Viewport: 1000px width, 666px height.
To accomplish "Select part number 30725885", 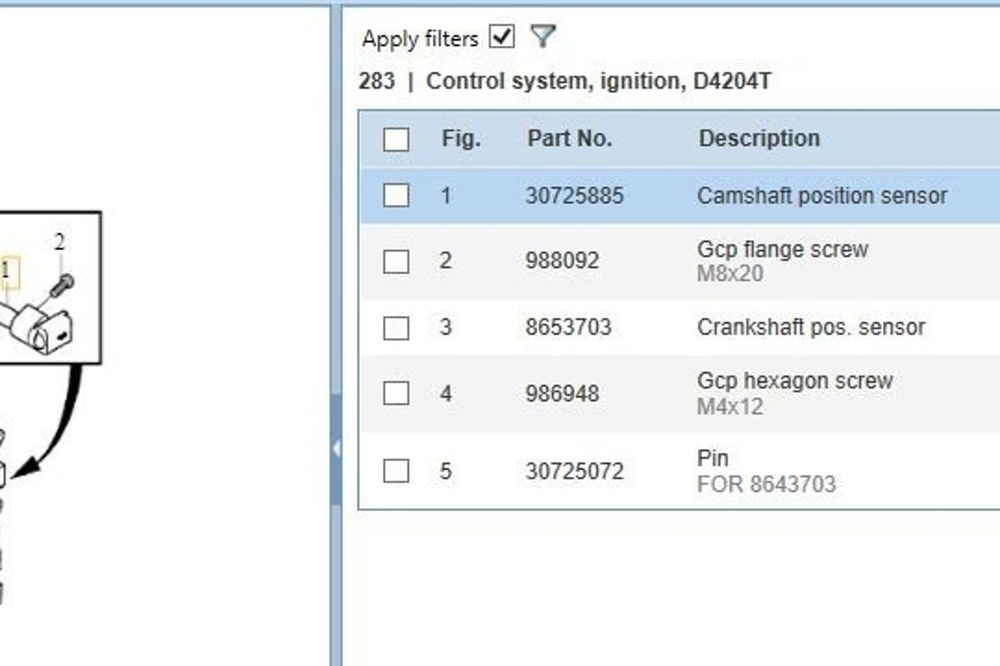I will 574,196.
